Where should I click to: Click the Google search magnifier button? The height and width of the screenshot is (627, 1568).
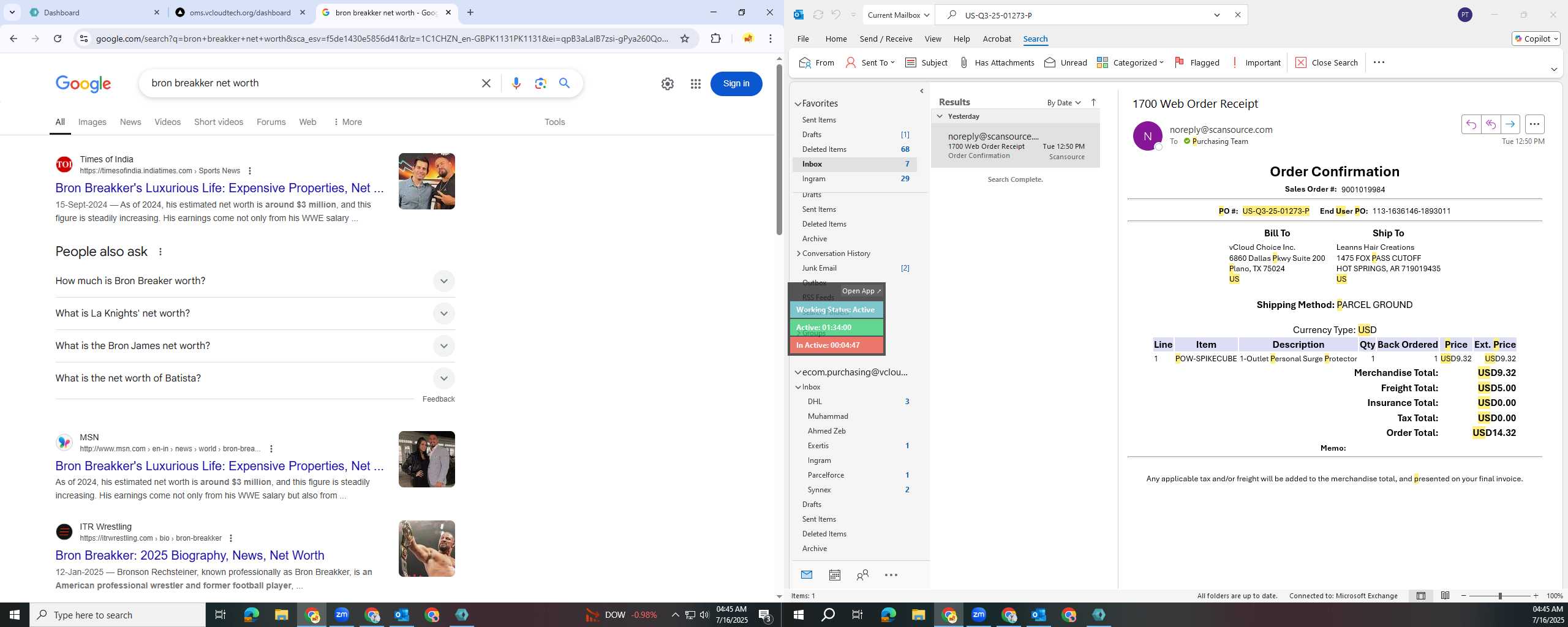pyautogui.click(x=565, y=83)
